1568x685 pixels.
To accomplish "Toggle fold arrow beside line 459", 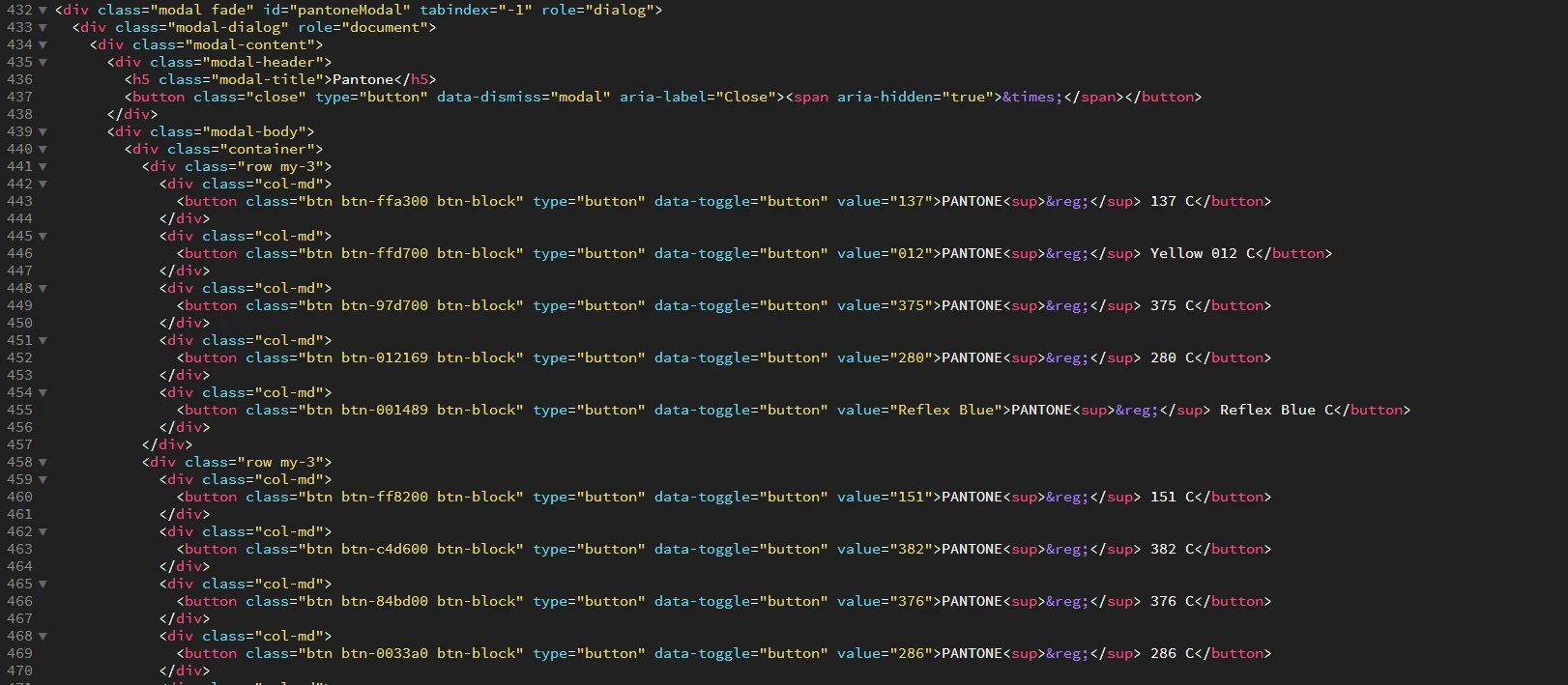I will pyautogui.click(x=43, y=479).
